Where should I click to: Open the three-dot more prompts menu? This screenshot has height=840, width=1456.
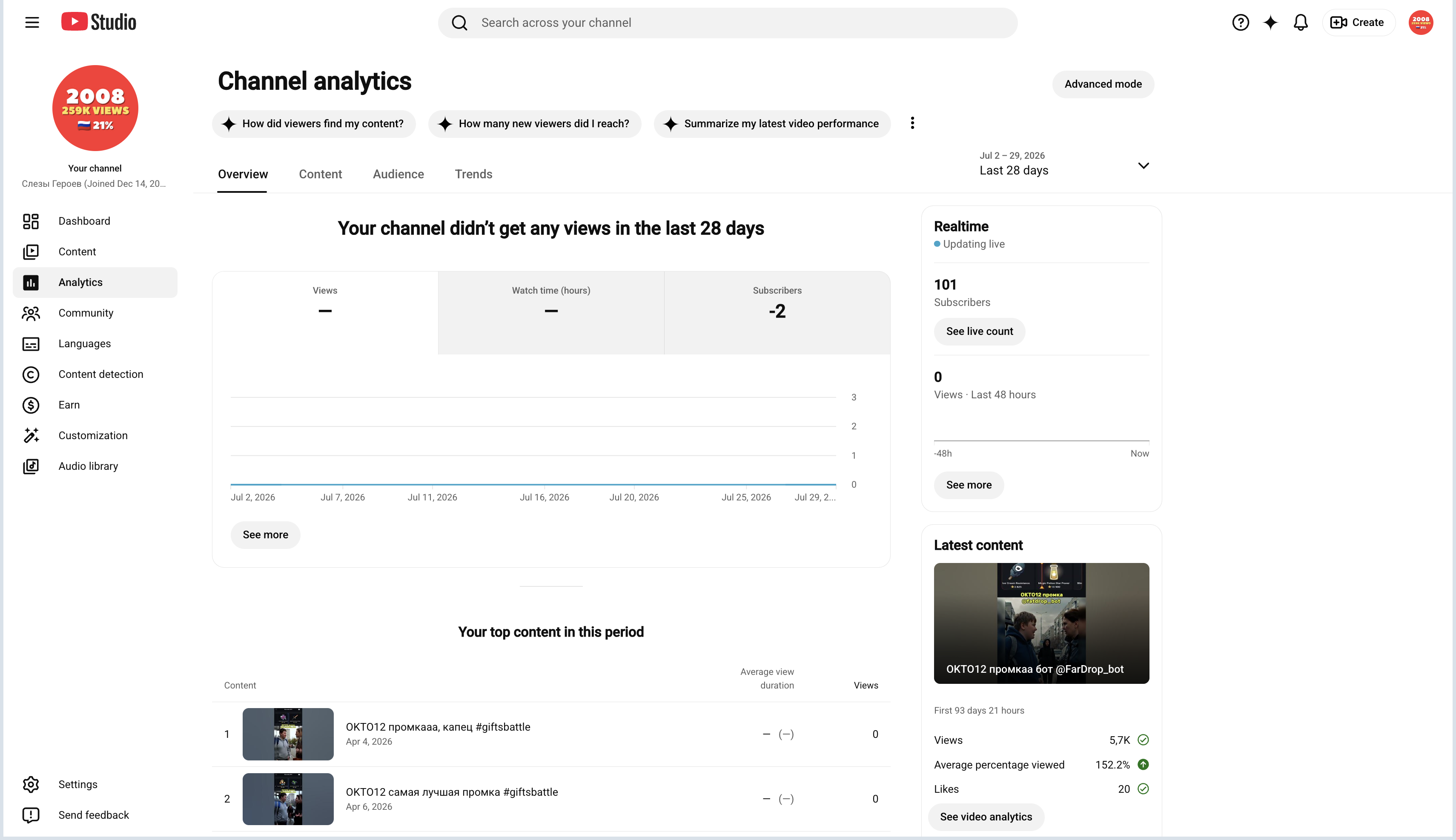(912, 123)
